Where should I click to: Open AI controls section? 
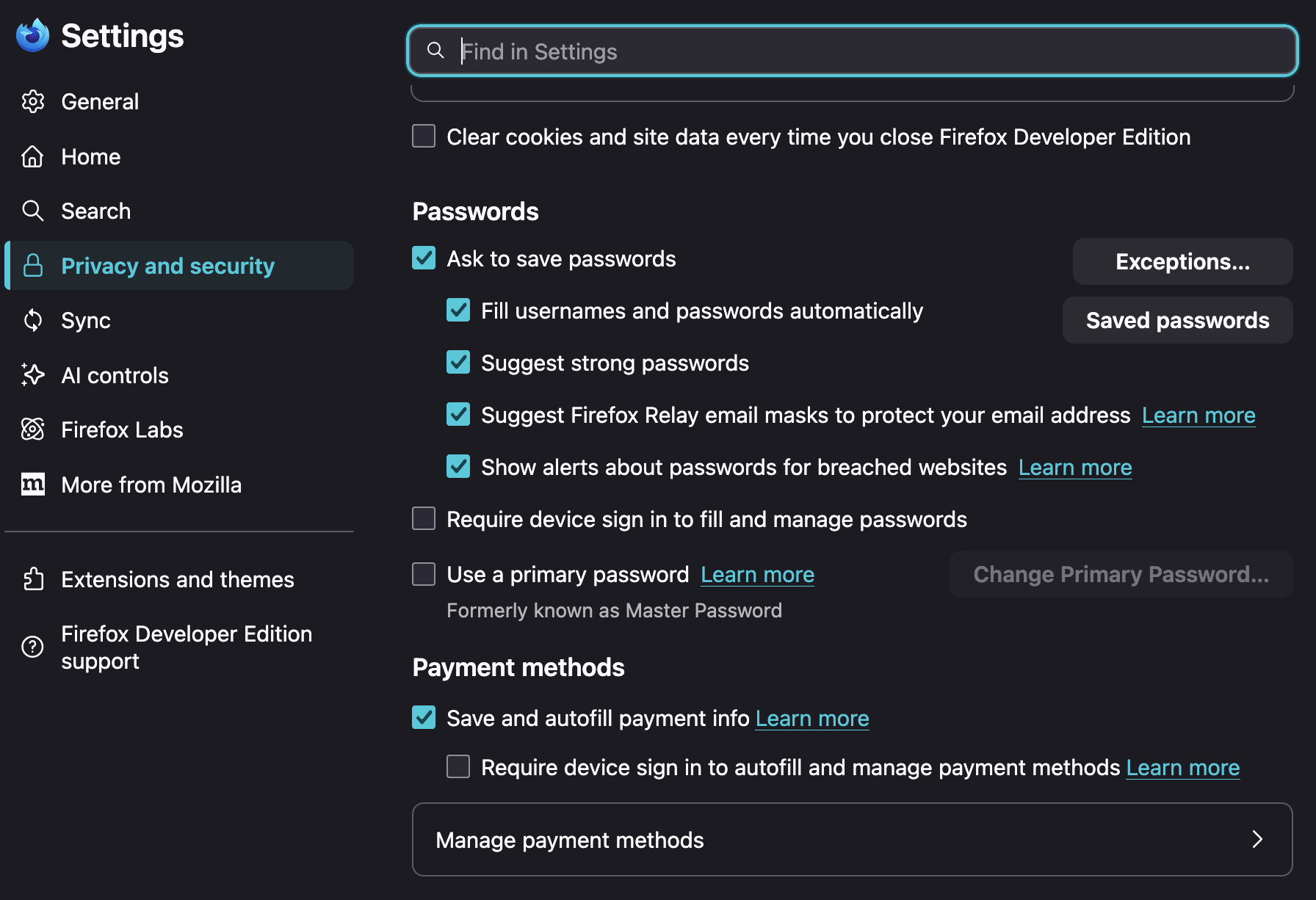(x=179, y=375)
